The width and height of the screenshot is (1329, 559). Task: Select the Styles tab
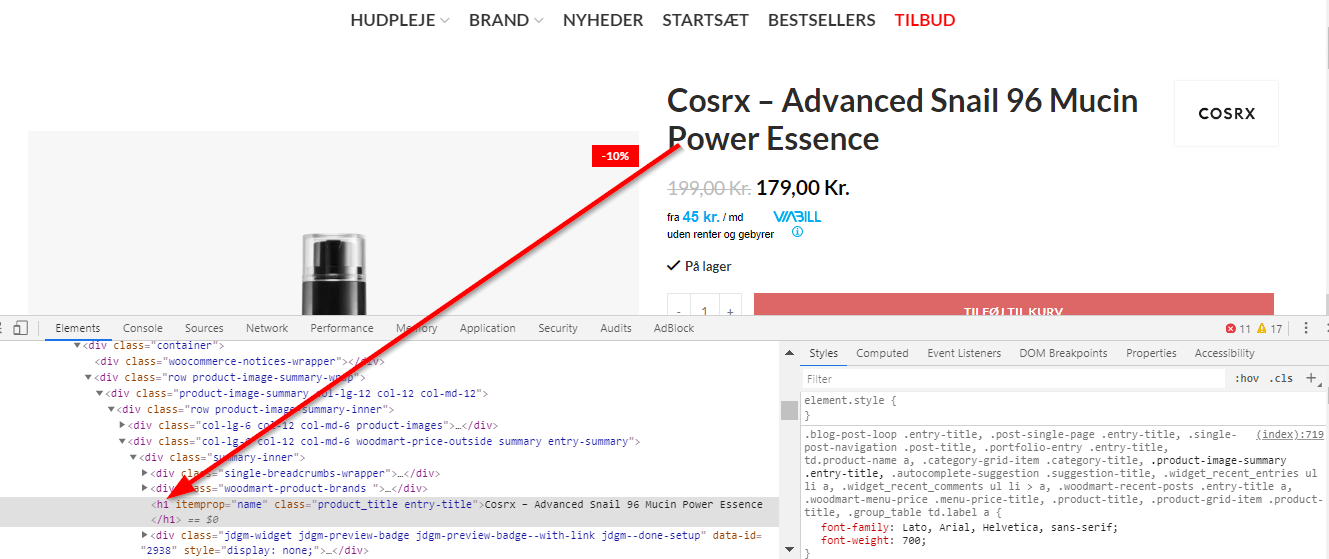coord(824,353)
